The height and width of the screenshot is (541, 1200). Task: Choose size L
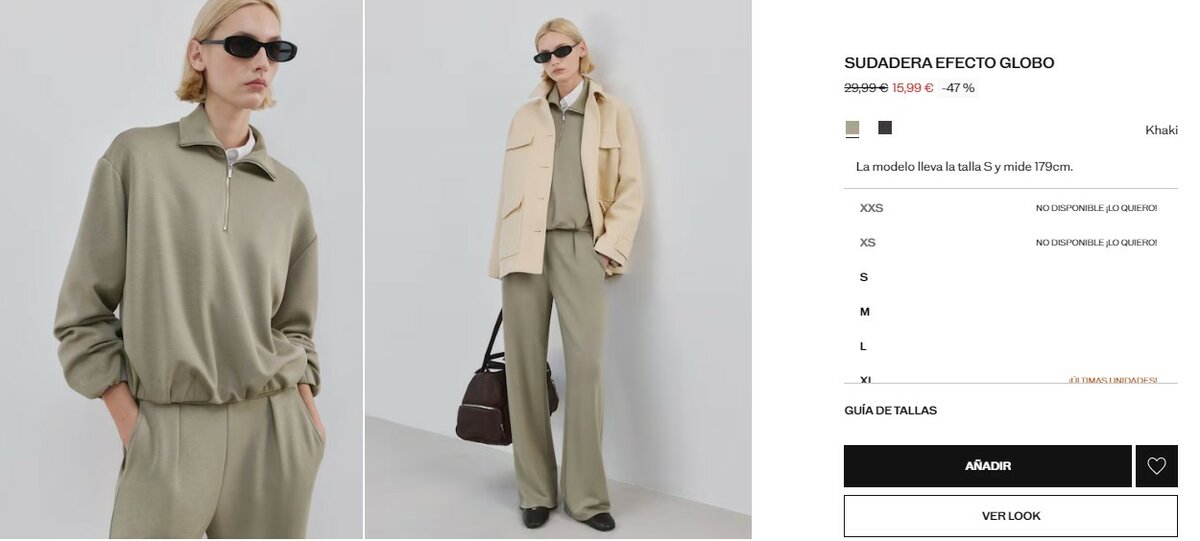click(x=1010, y=346)
